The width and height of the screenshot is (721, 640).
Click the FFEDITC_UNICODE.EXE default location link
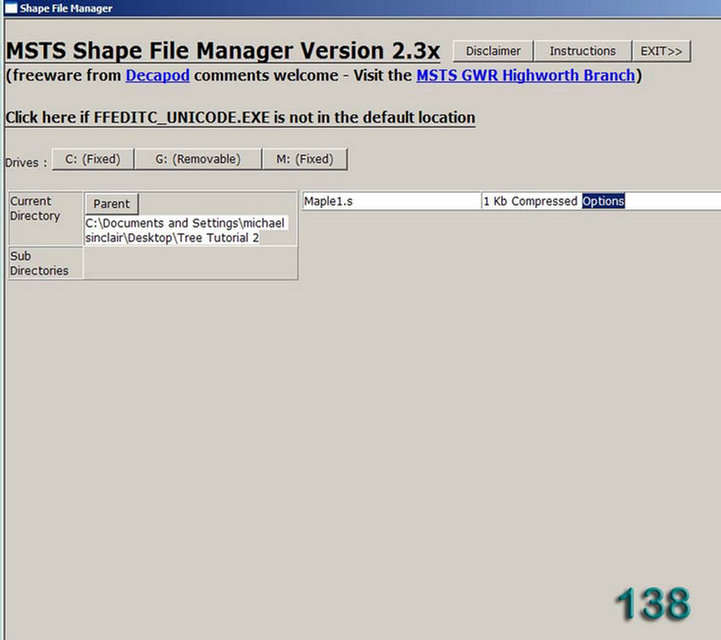240,118
